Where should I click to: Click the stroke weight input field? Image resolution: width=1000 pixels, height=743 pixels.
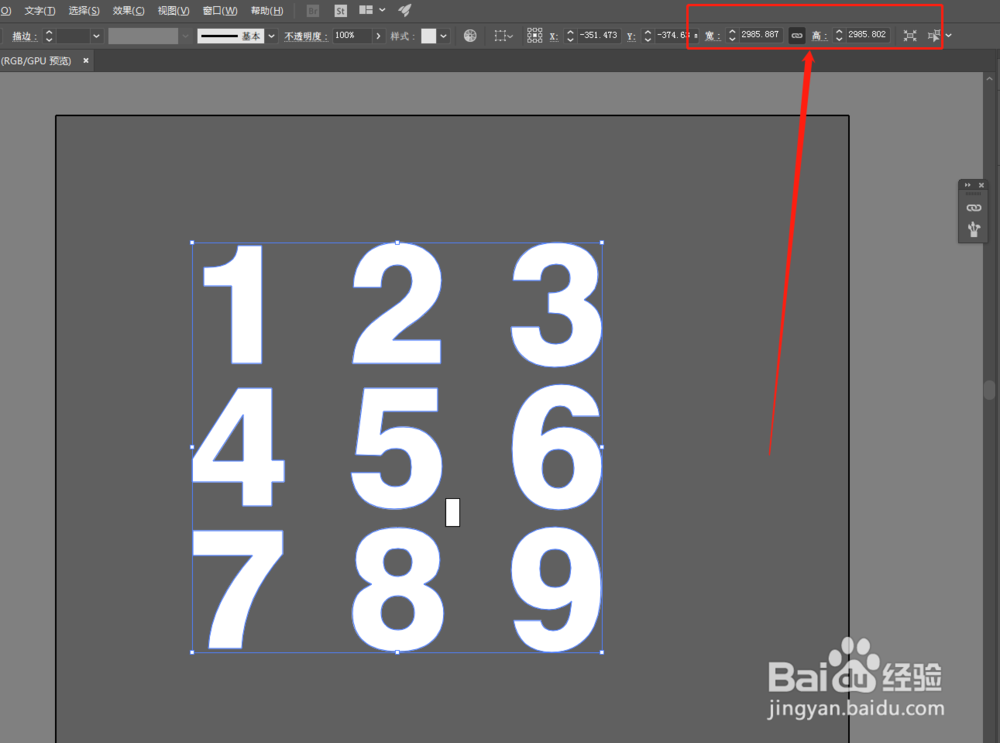click(x=73, y=36)
